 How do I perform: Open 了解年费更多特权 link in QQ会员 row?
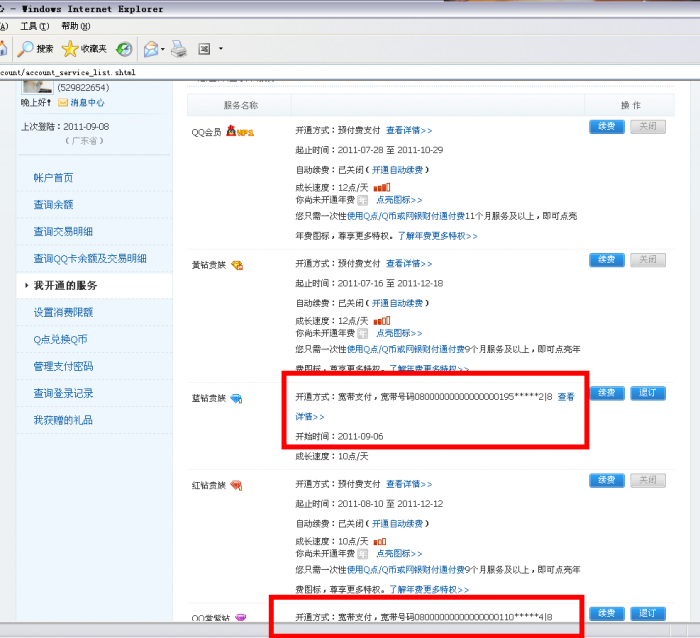point(438,236)
